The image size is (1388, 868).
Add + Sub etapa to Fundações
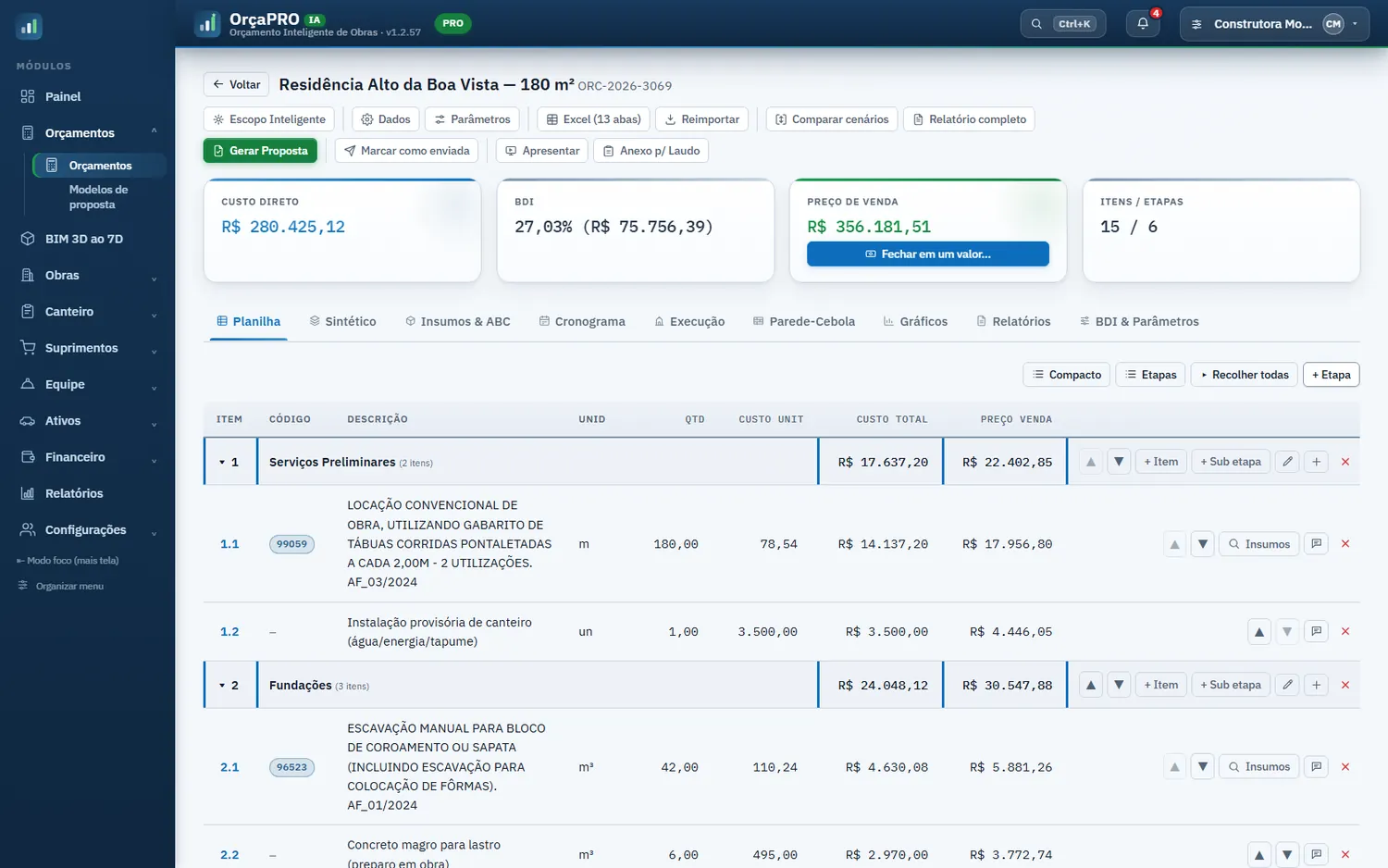click(x=1231, y=685)
